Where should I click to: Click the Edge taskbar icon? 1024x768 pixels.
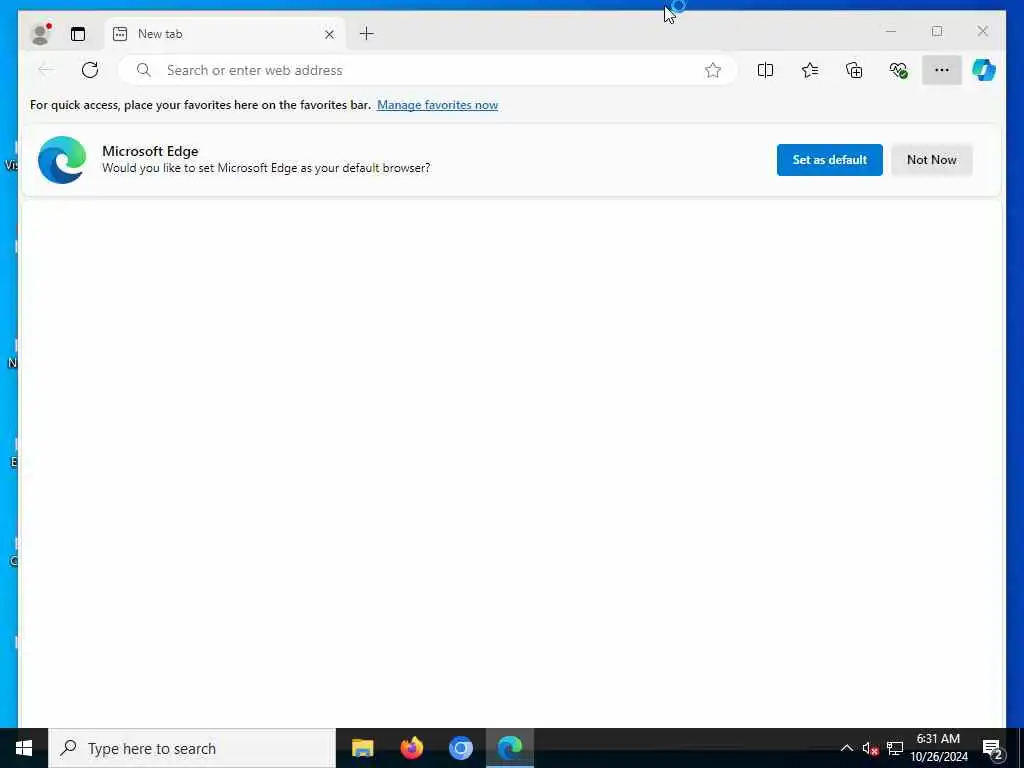pyautogui.click(x=509, y=748)
